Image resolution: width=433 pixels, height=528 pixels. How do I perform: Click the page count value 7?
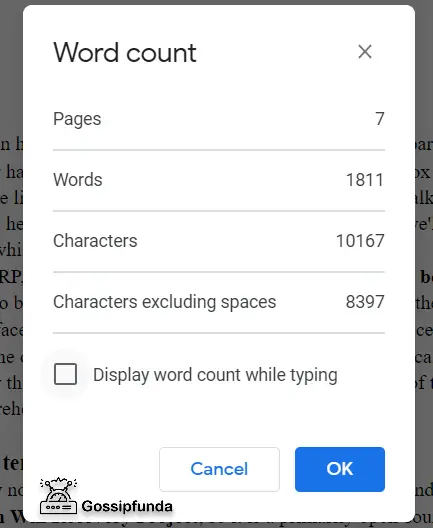pos(380,119)
